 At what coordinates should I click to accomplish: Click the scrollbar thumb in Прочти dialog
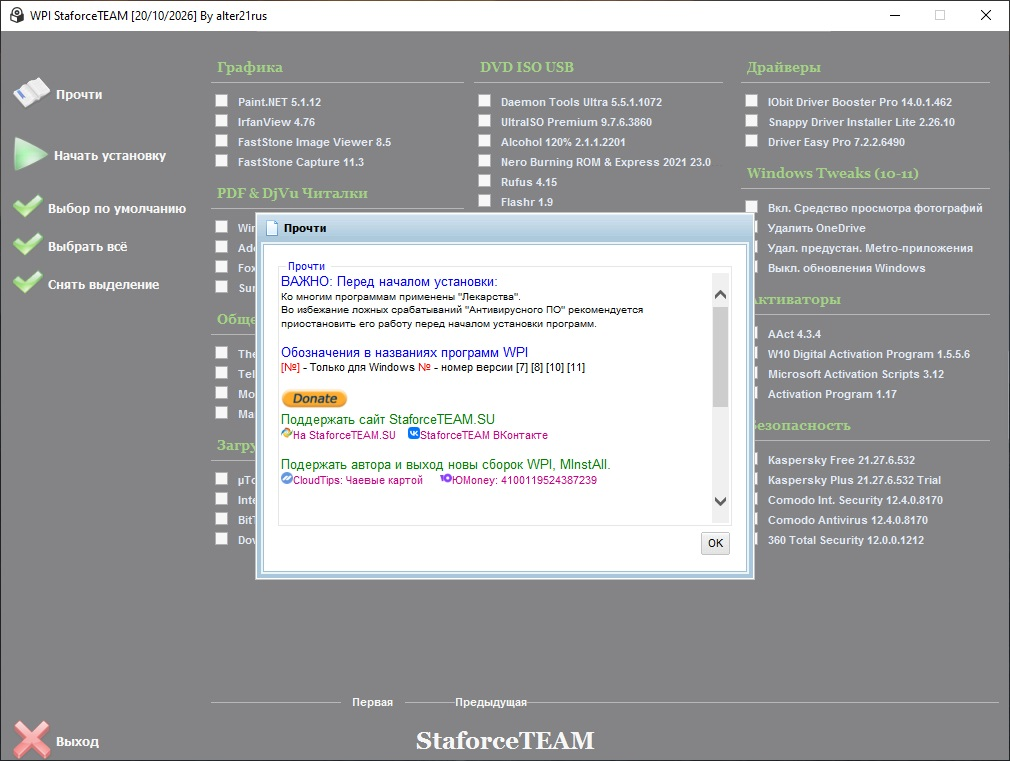(x=720, y=356)
